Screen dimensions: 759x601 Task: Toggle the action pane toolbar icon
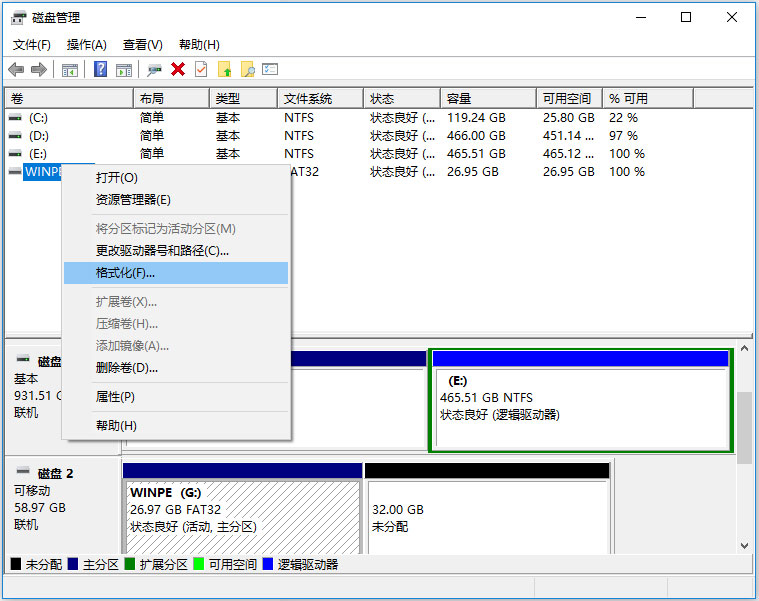coord(124,70)
